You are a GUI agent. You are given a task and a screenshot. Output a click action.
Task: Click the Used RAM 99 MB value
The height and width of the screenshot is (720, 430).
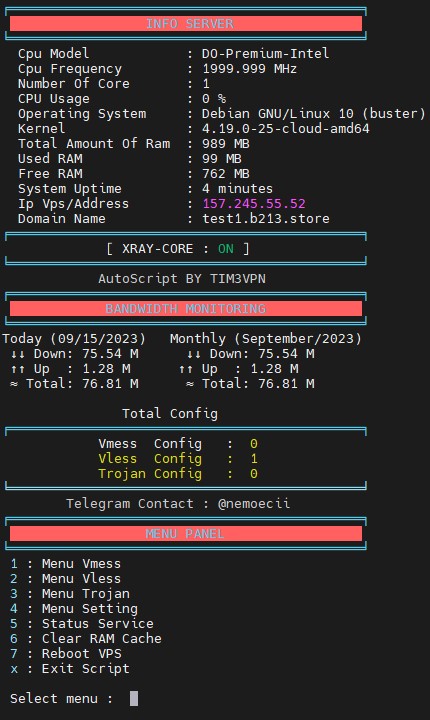click(x=222, y=159)
